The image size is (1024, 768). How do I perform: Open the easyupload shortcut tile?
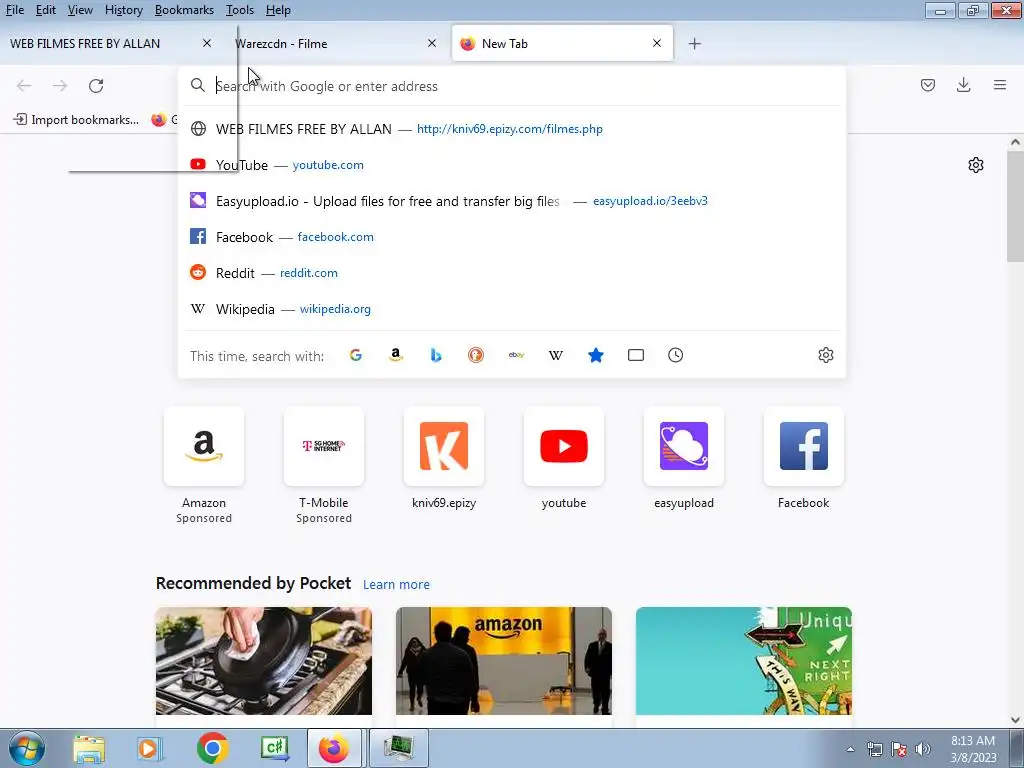tap(684, 446)
